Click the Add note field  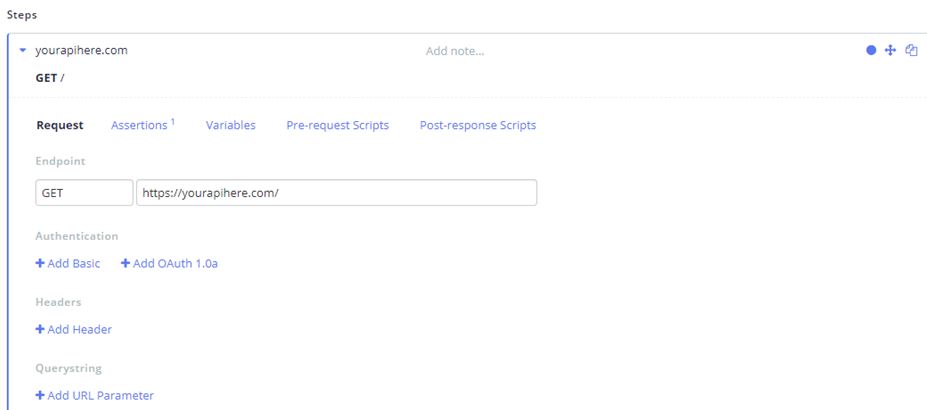tap(455, 51)
